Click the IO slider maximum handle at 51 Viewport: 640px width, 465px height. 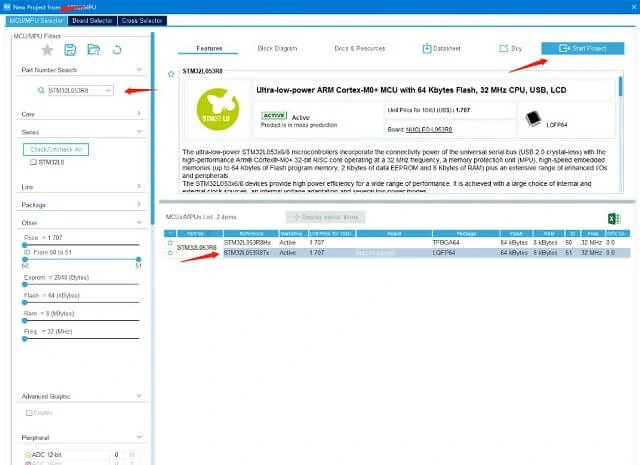[x=138, y=259]
